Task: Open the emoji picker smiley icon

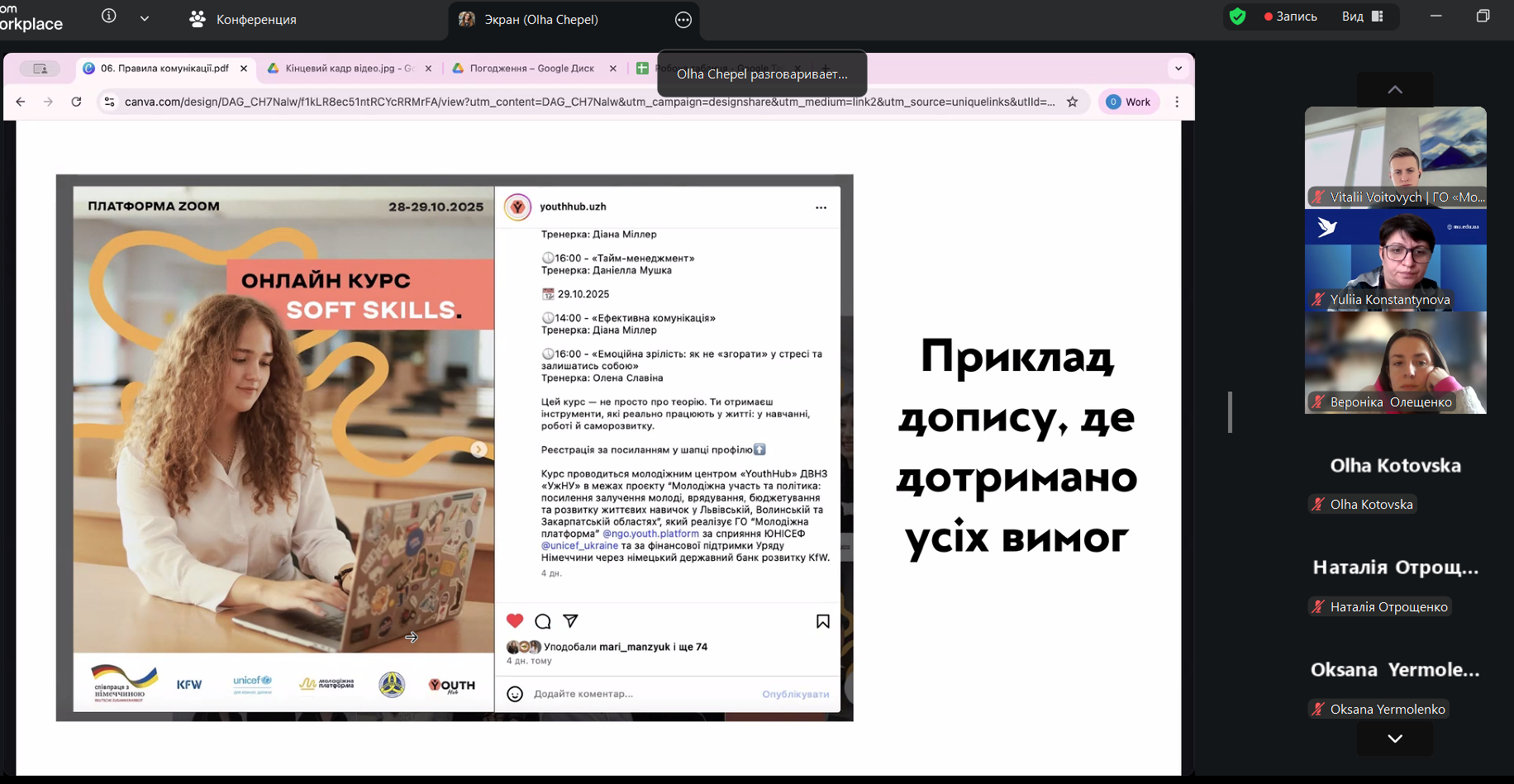Action: tap(515, 694)
